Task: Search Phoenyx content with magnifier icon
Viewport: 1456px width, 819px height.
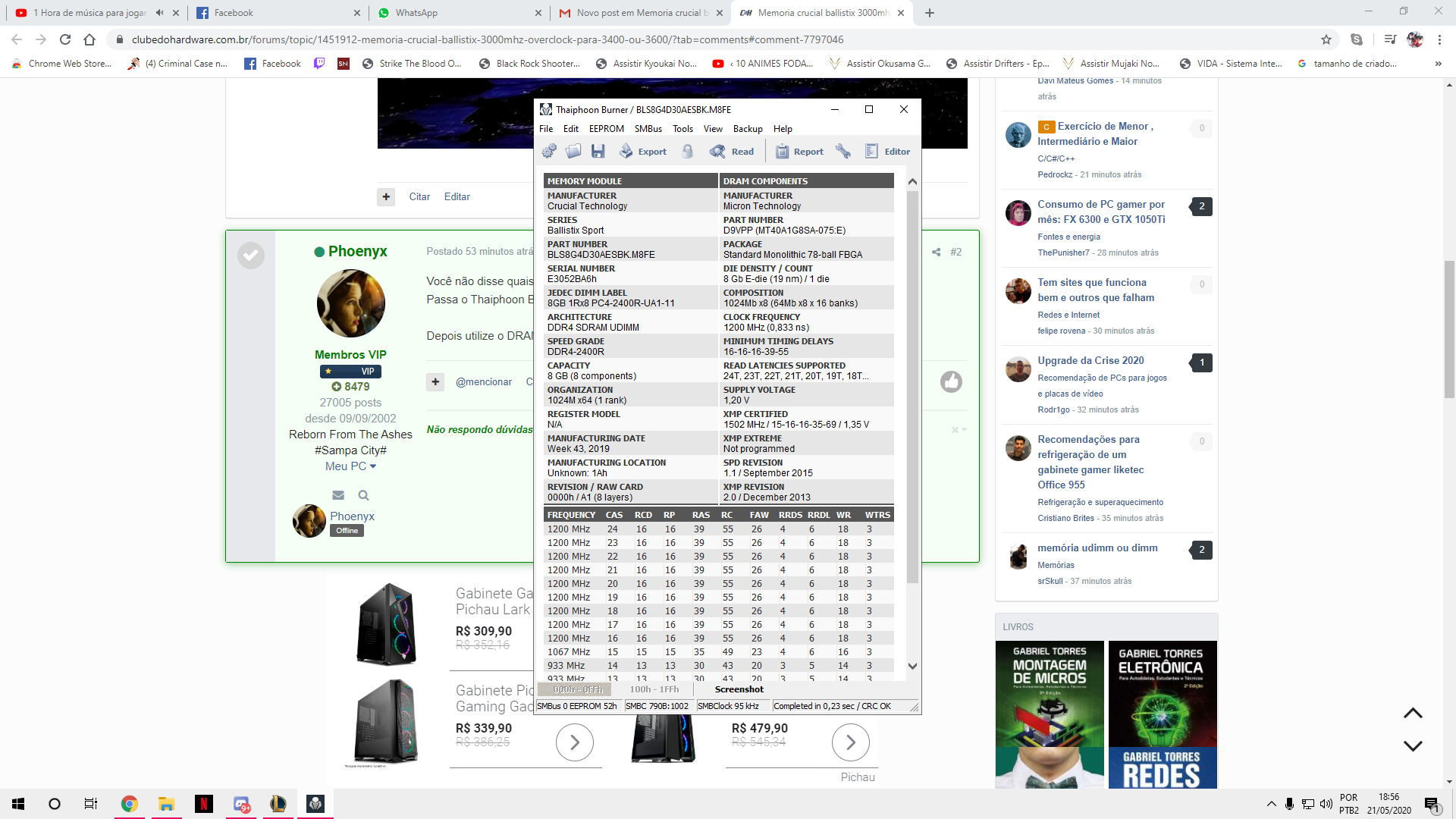Action: coord(363,495)
